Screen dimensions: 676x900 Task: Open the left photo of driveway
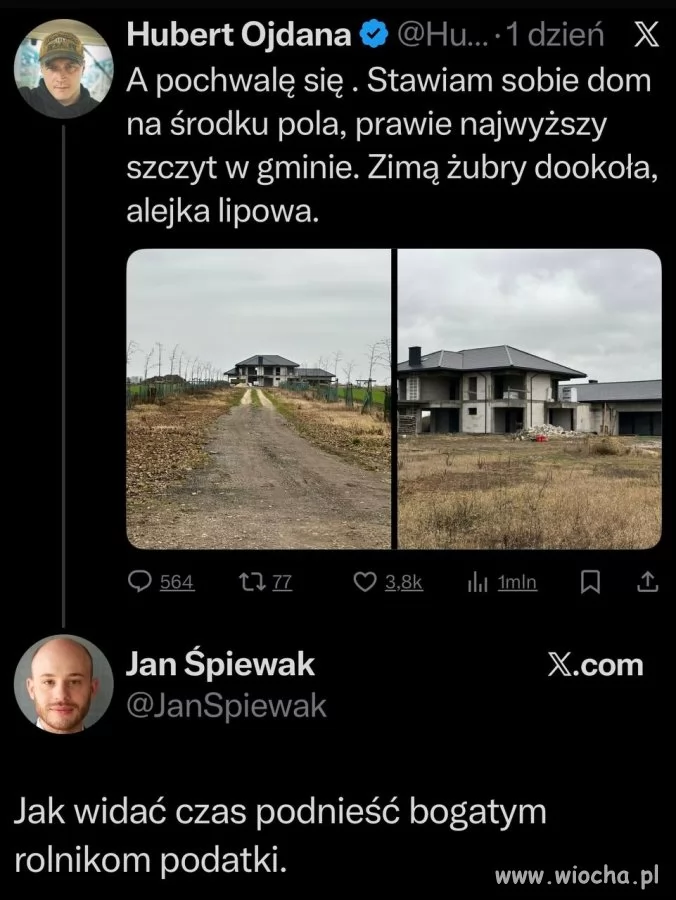coord(259,399)
